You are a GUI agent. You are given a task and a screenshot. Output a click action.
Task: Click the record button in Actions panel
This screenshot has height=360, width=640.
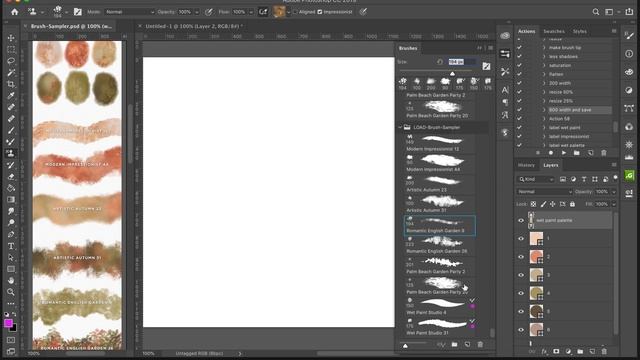(x=551, y=153)
